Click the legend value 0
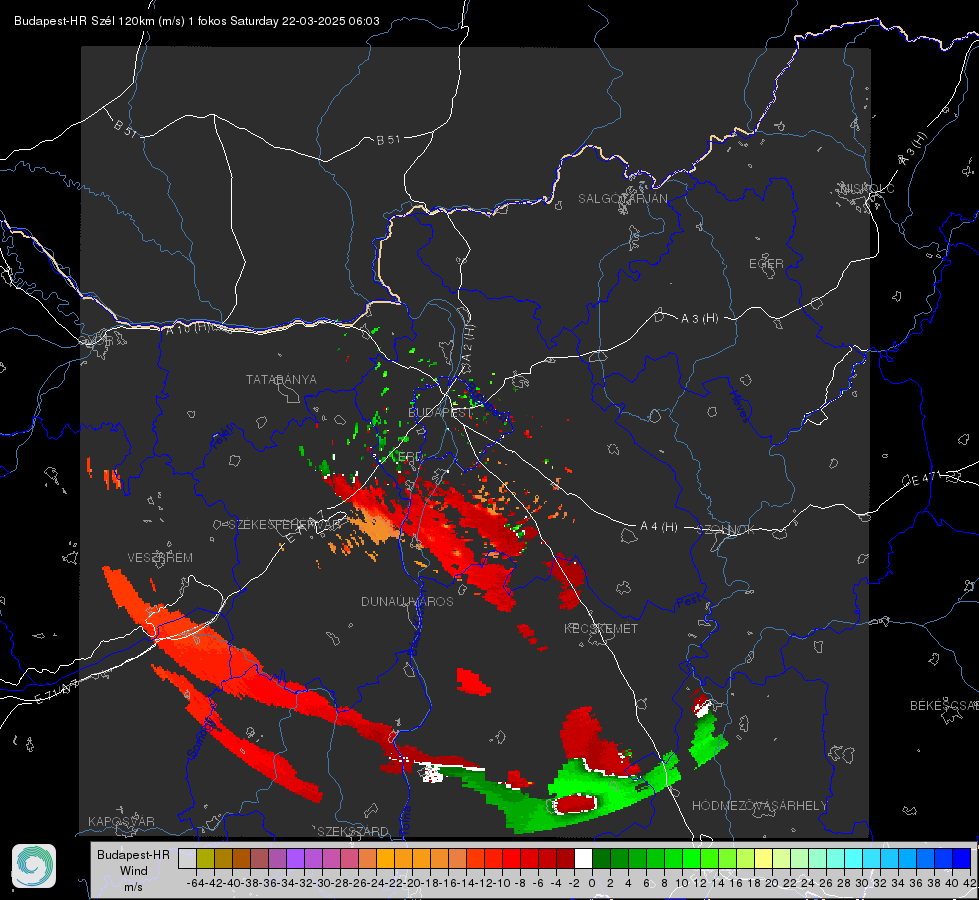979x900 pixels. (x=592, y=883)
